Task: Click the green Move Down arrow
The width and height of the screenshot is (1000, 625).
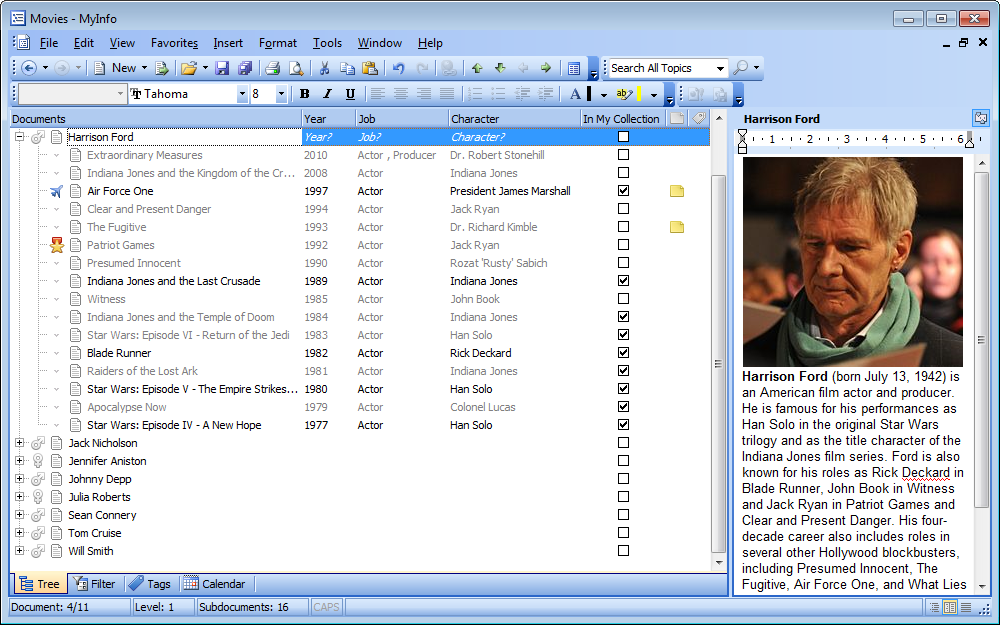Action: (x=500, y=68)
